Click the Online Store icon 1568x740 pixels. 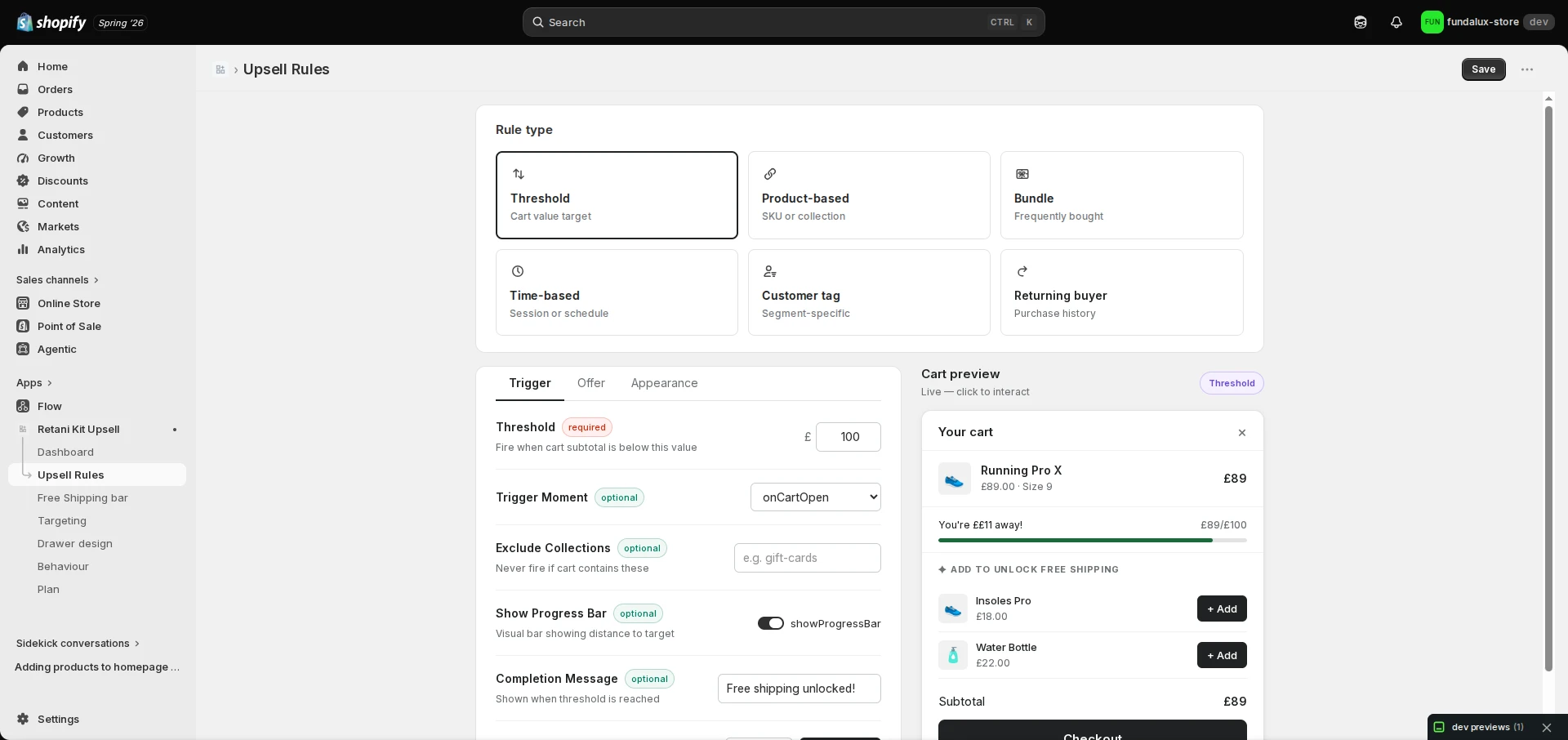point(23,303)
